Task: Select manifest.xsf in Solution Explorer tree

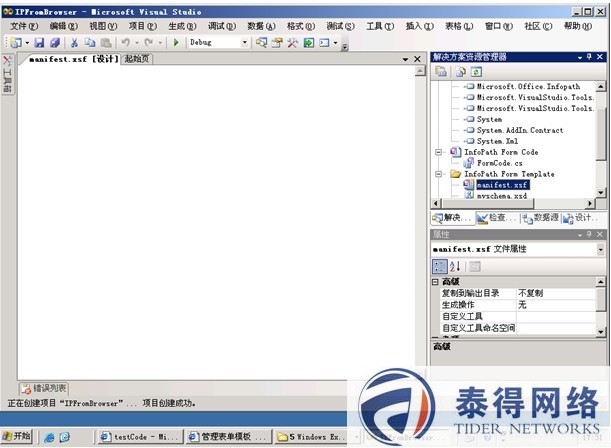Action: pos(503,185)
